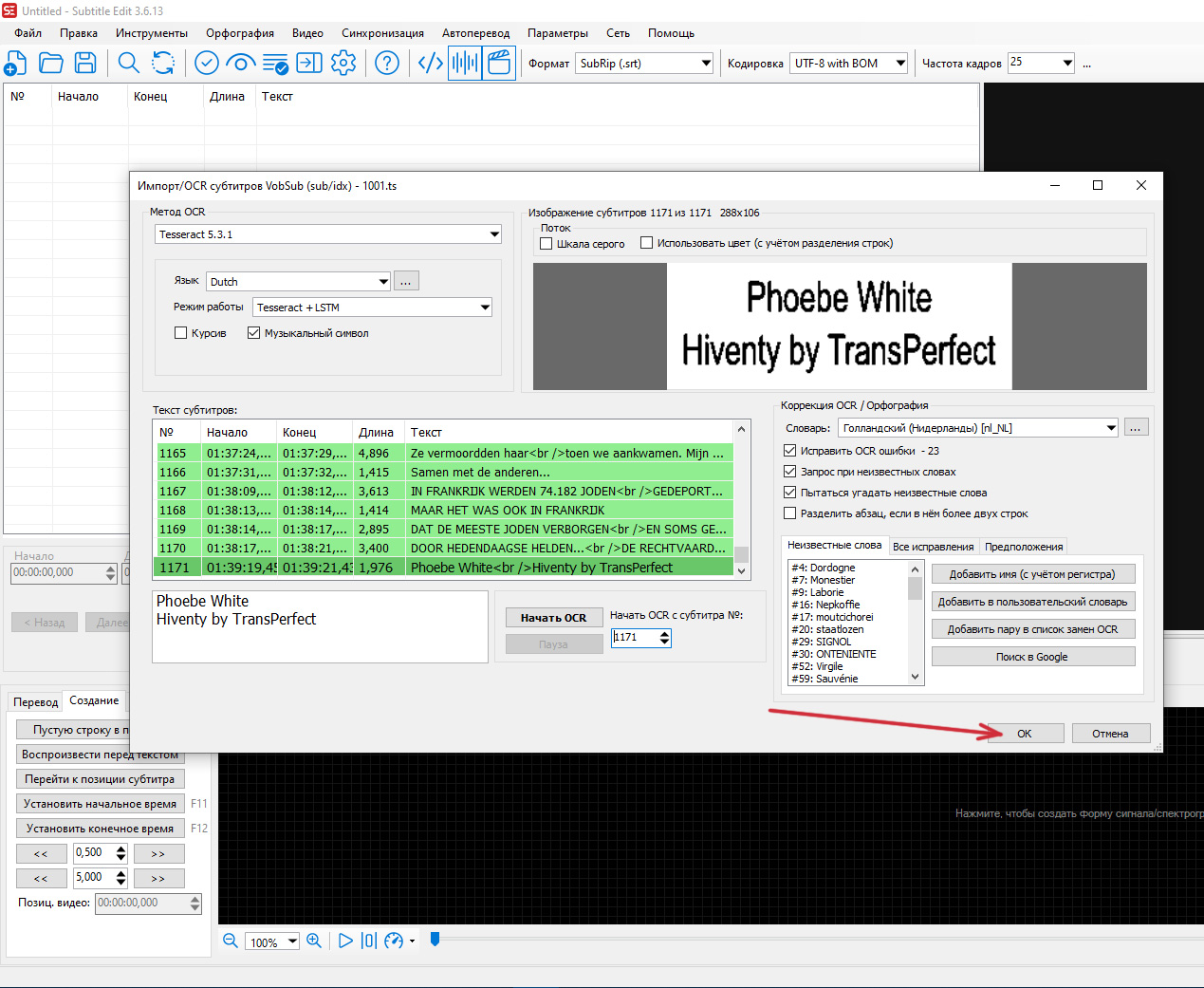Open Settings with the gear icon

tap(344, 63)
